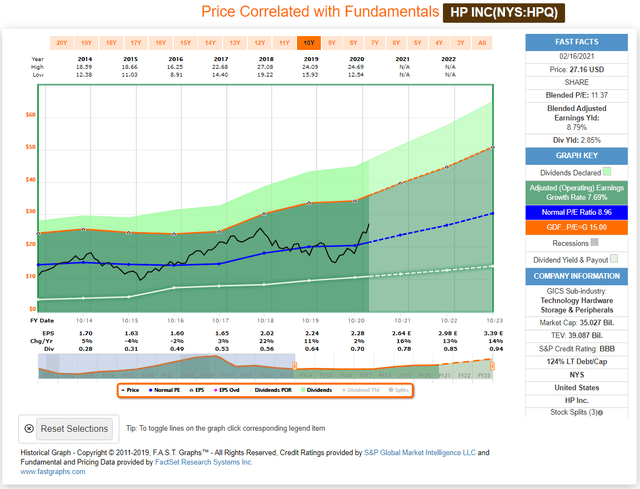This screenshot has width=640, height=489.
Task: Select the 17Y time range tab
Action: (136, 43)
